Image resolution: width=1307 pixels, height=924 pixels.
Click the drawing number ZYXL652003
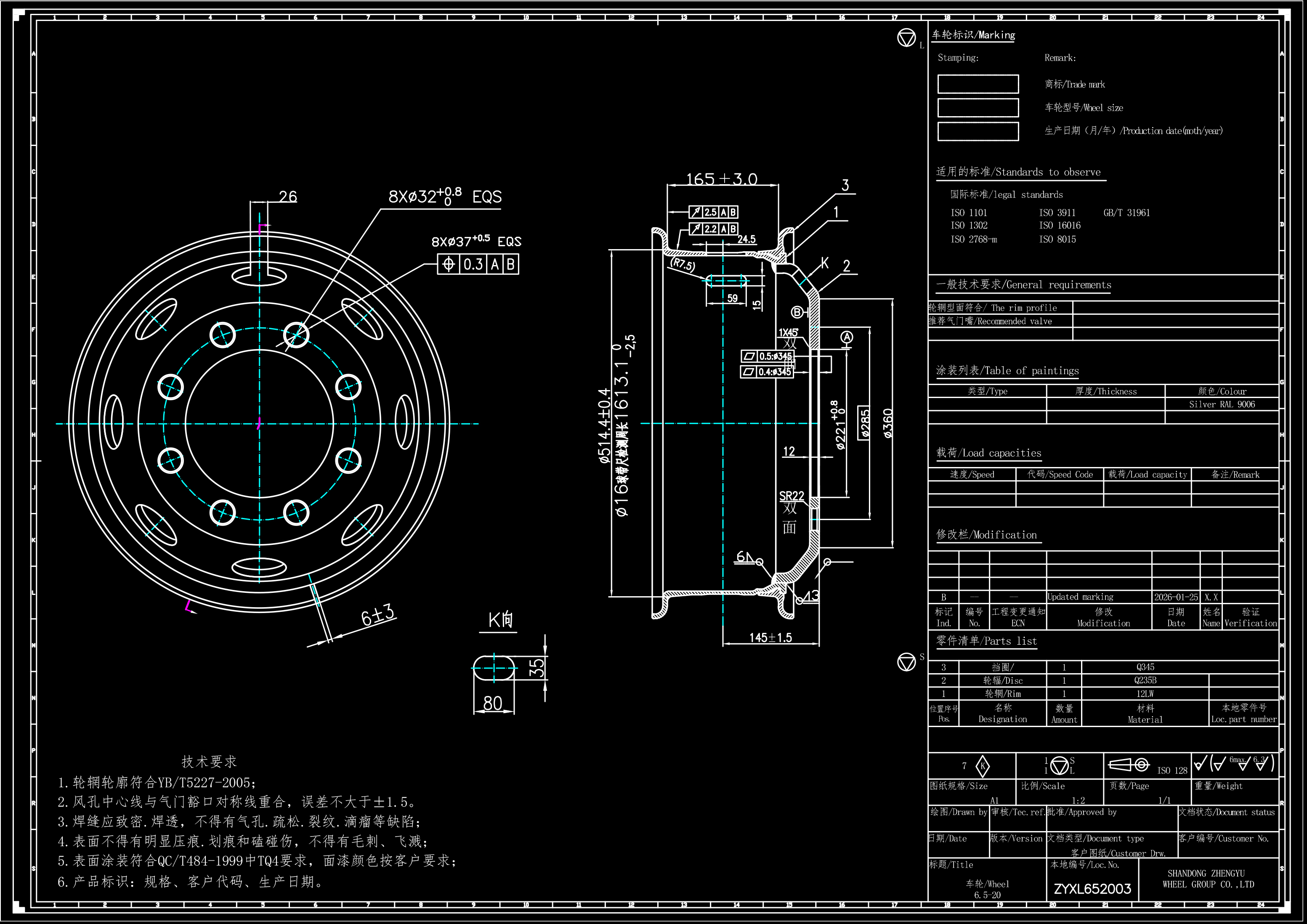(x=1092, y=889)
